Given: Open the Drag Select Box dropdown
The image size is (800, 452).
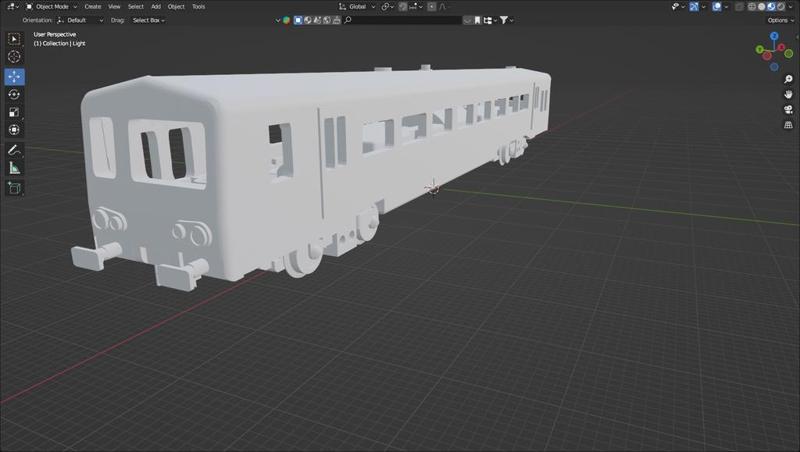Looking at the screenshot, I should (148, 20).
